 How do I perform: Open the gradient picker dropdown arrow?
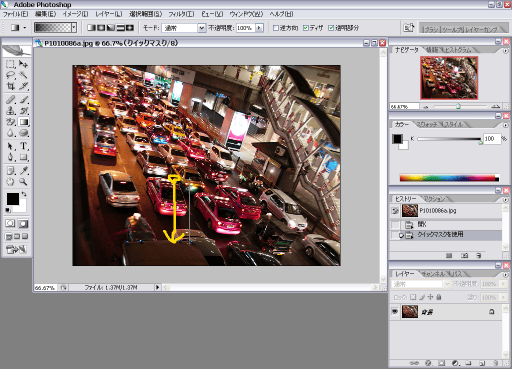(x=74, y=28)
